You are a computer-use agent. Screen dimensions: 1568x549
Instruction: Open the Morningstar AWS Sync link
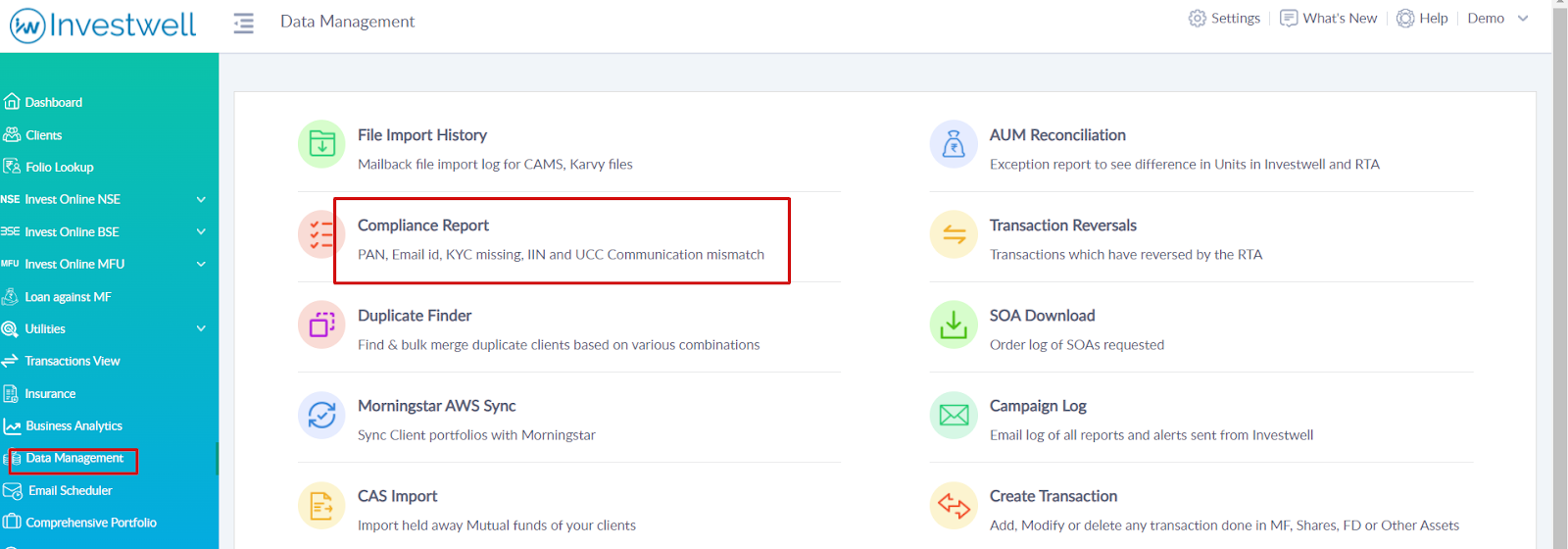tap(436, 406)
